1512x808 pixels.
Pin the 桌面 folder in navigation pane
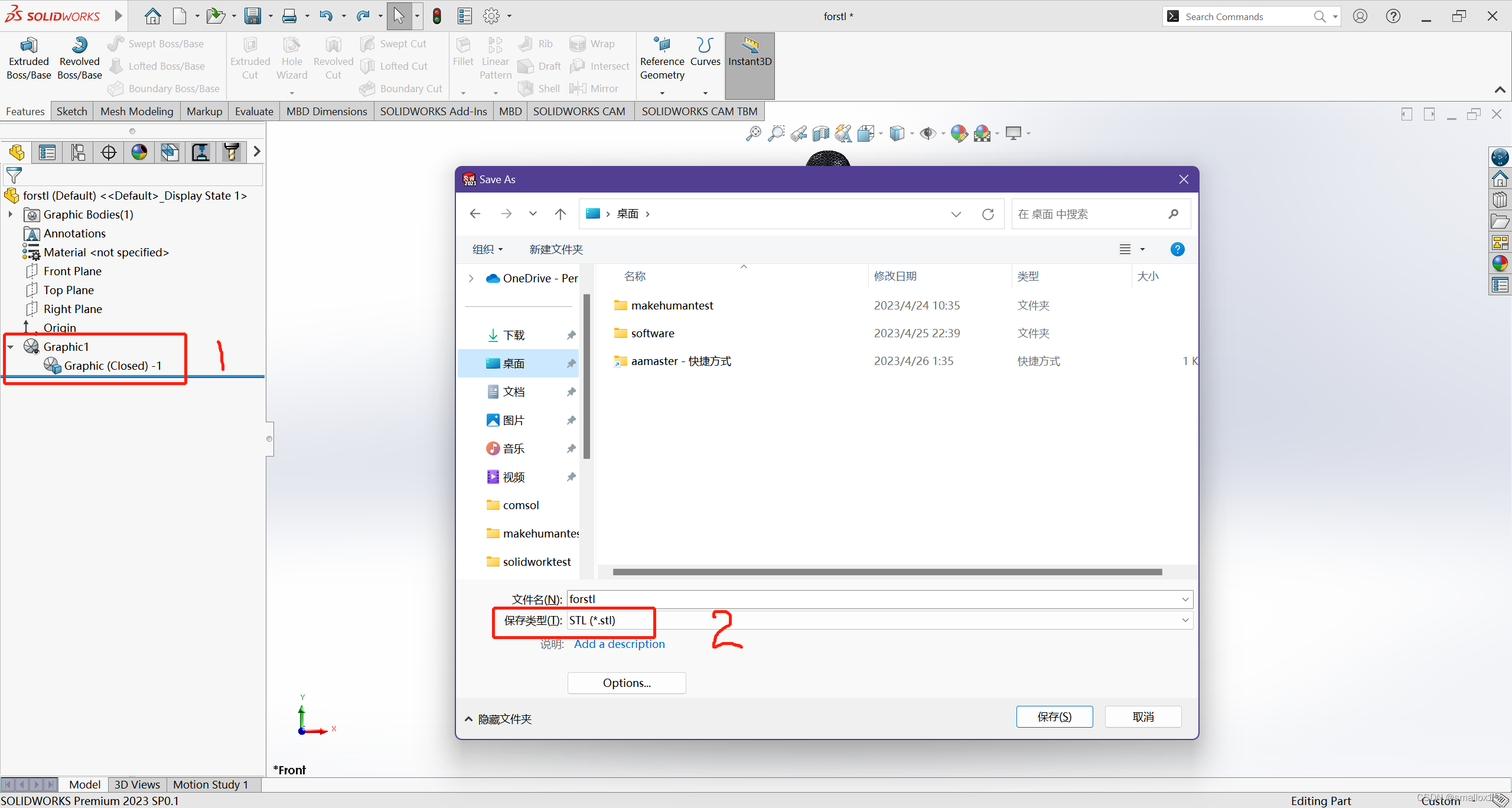point(571,363)
